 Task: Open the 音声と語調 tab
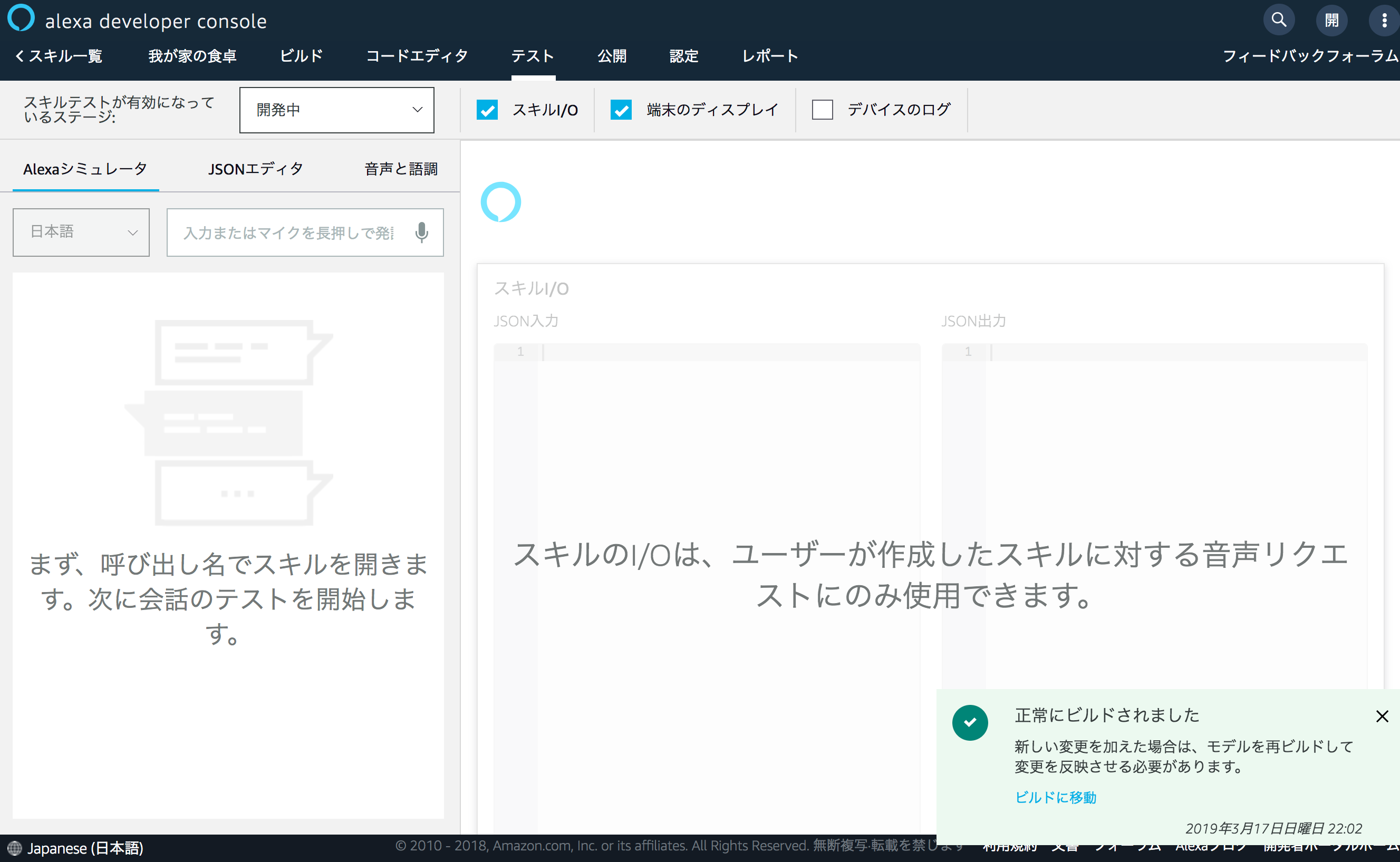point(401,169)
